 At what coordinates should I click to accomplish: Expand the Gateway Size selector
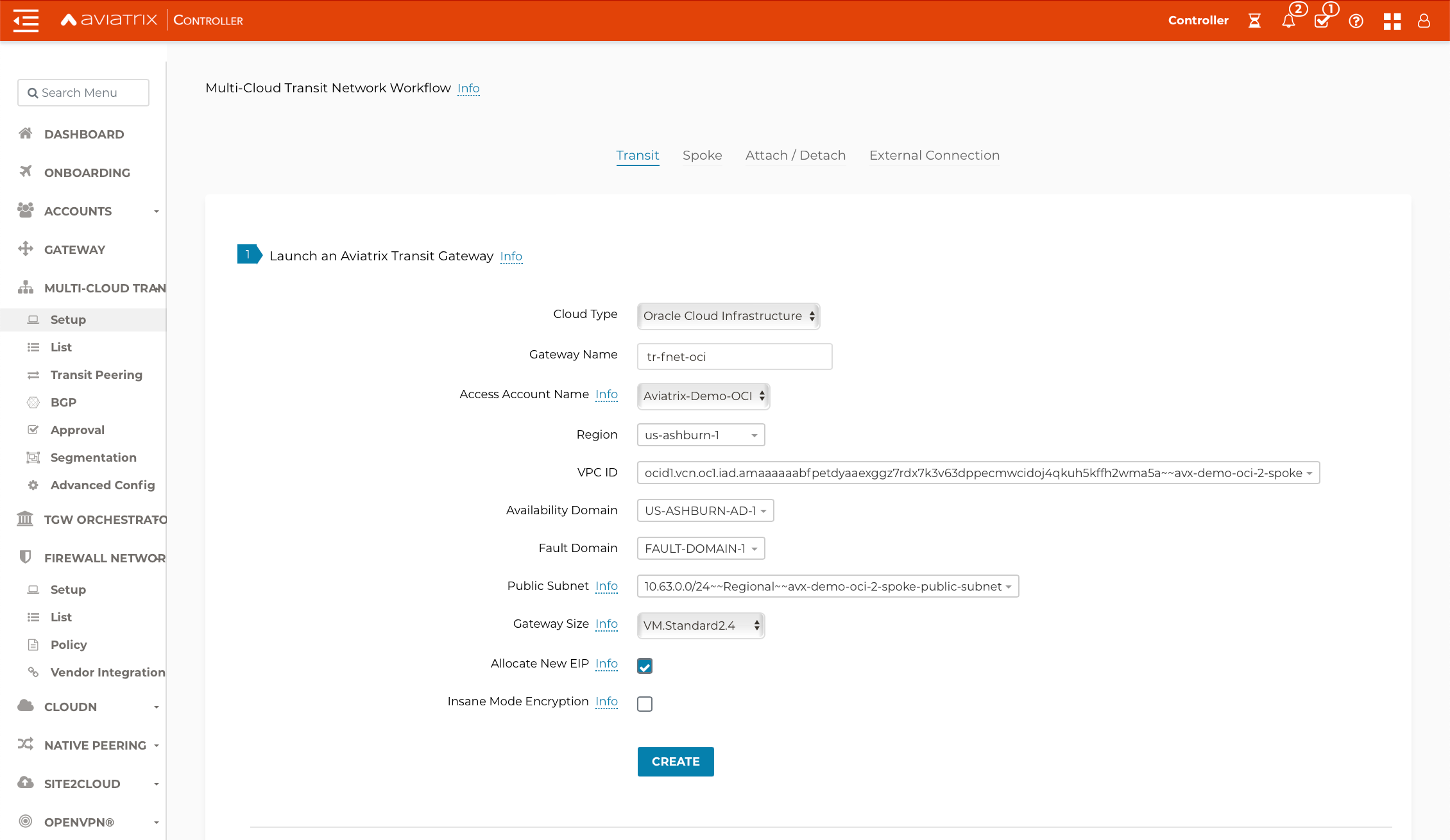click(x=701, y=625)
